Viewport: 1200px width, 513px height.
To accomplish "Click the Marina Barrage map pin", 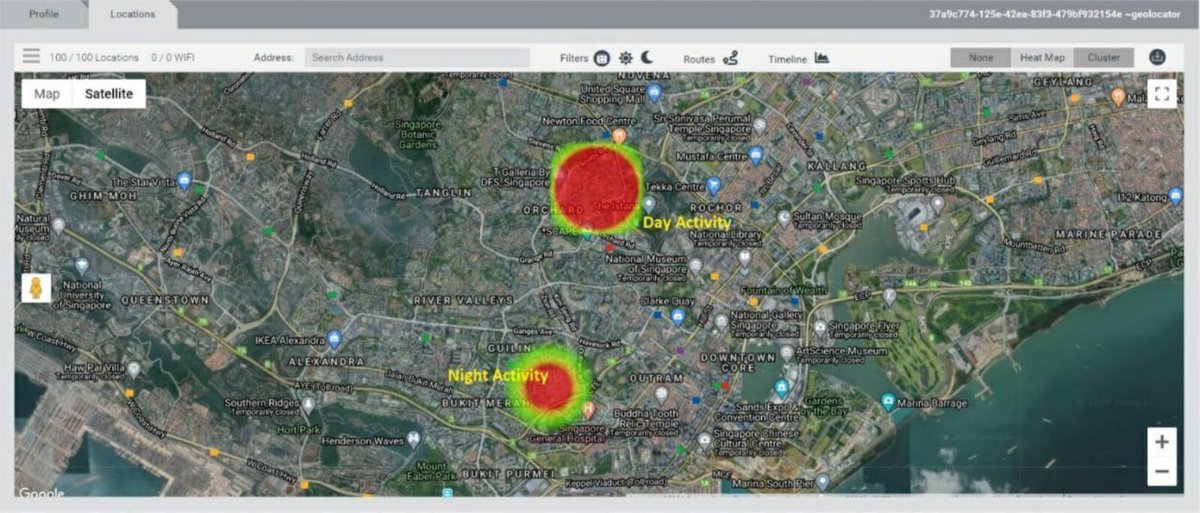I will pos(888,402).
